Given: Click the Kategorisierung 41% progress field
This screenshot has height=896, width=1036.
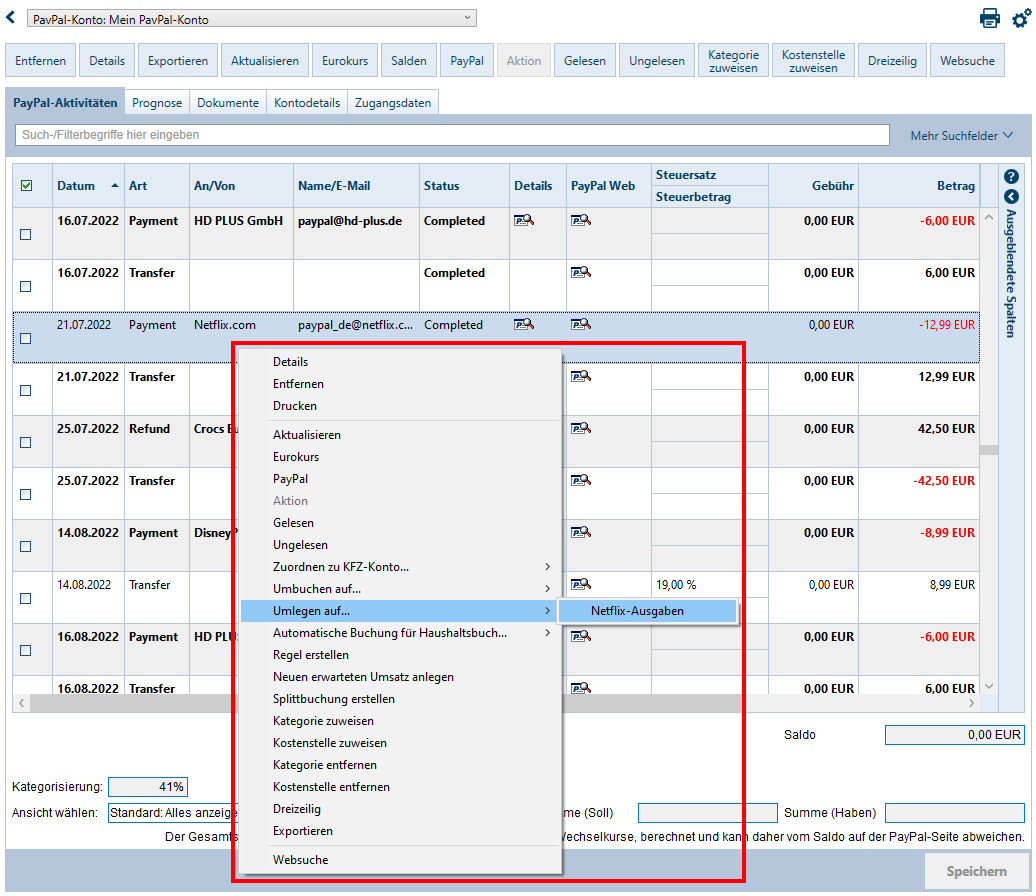Looking at the screenshot, I should 148,787.
